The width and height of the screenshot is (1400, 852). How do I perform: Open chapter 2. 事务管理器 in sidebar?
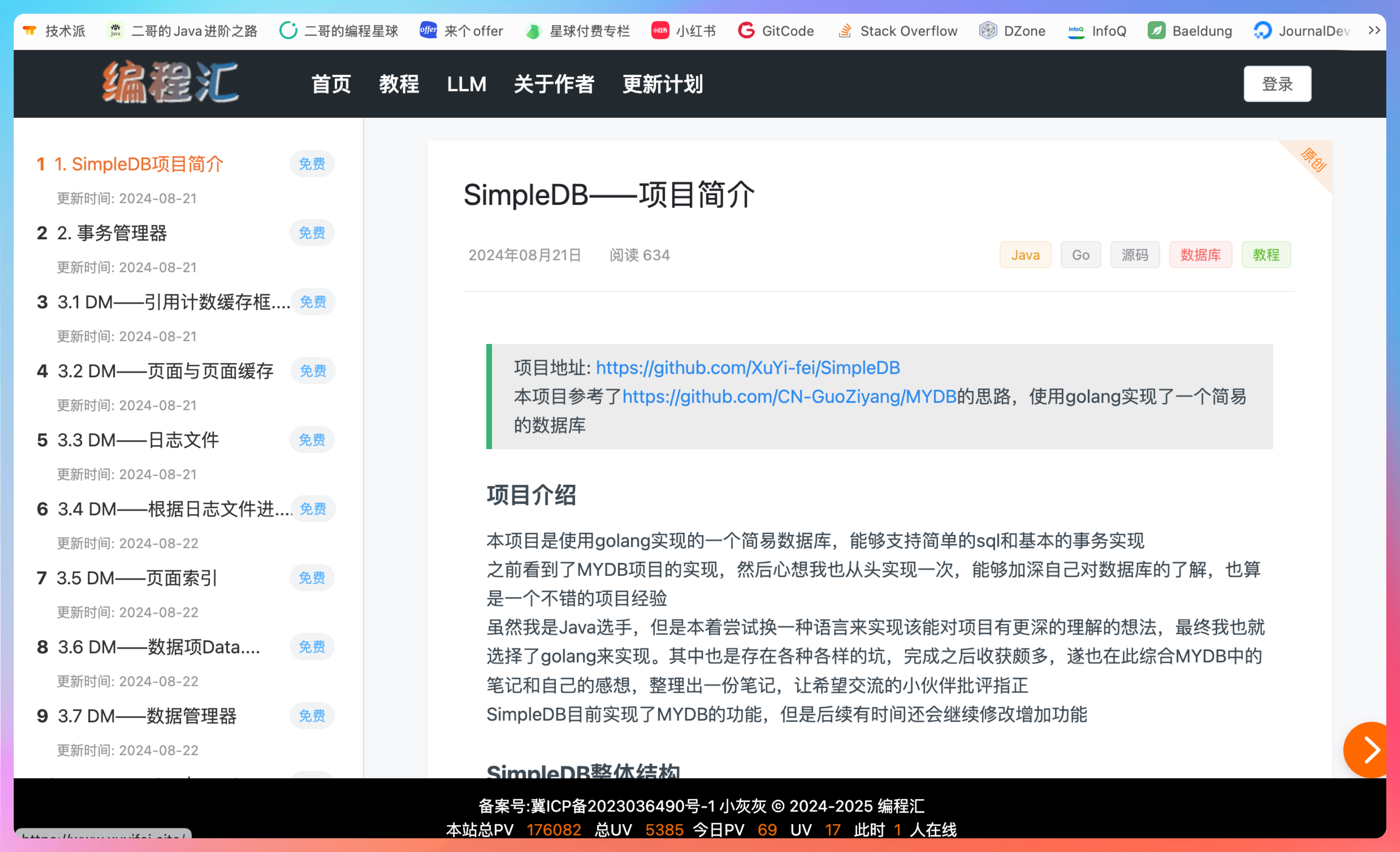[112, 233]
